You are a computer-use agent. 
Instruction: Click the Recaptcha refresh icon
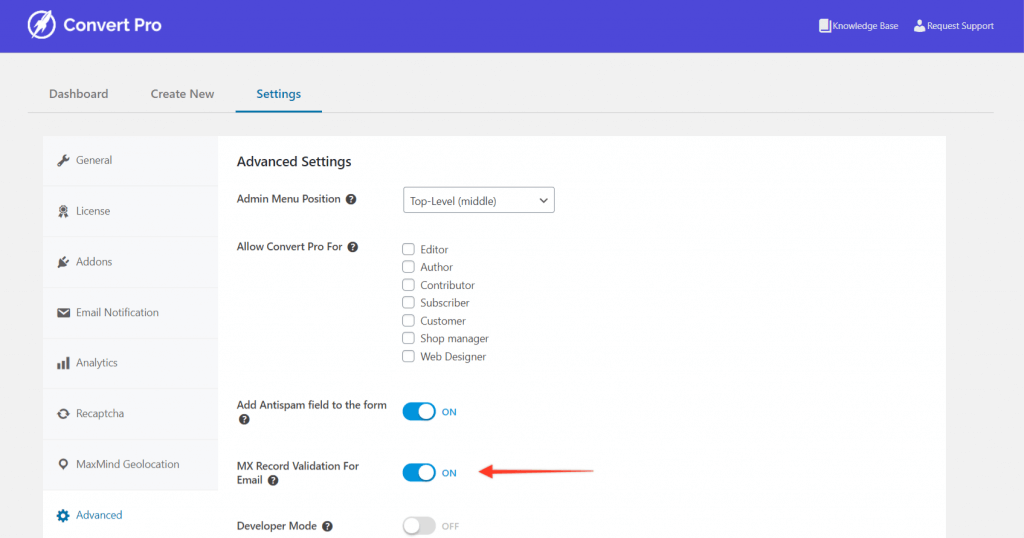63,414
